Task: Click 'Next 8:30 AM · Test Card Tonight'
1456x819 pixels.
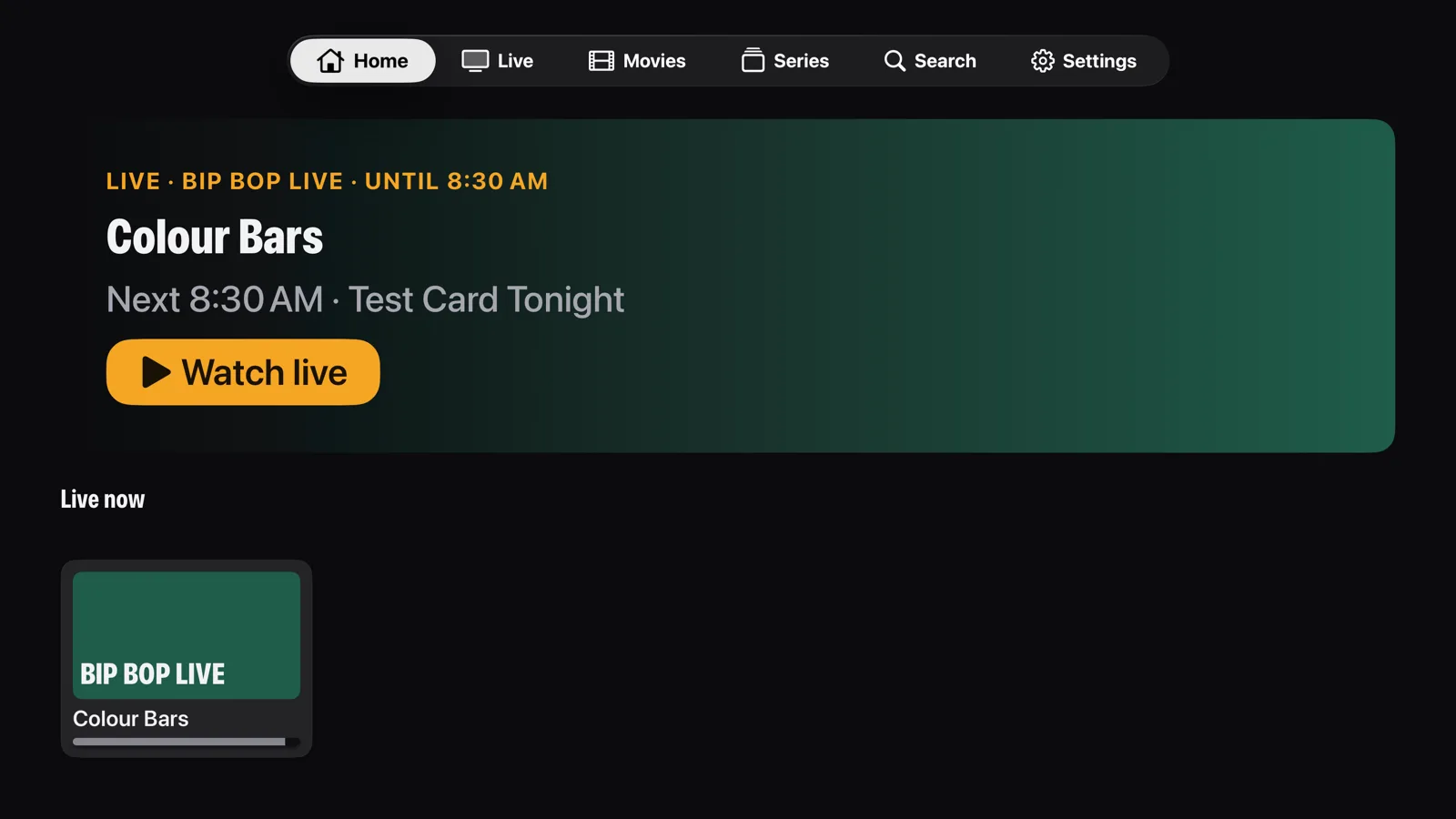Action: pos(365,299)
